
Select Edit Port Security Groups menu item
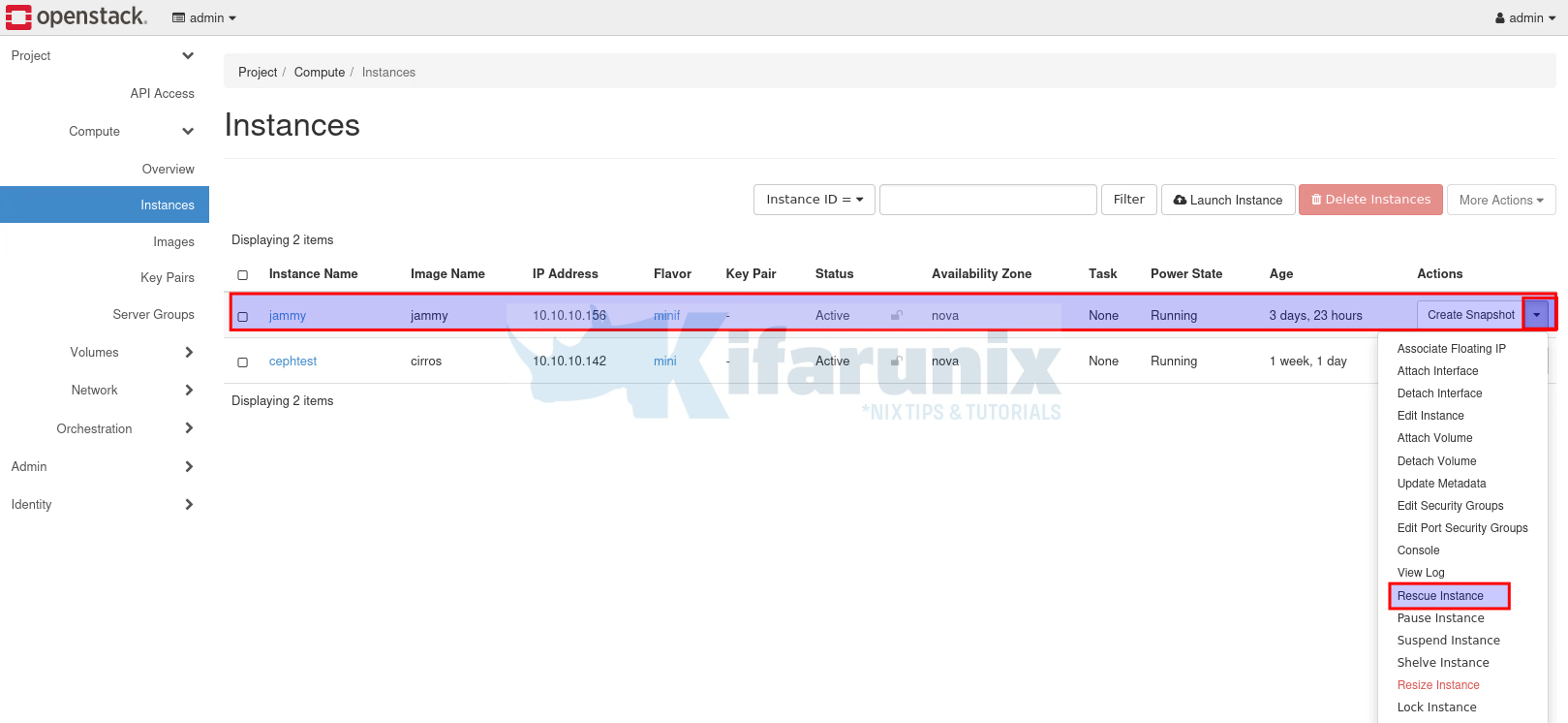(x=1462, y=528)
